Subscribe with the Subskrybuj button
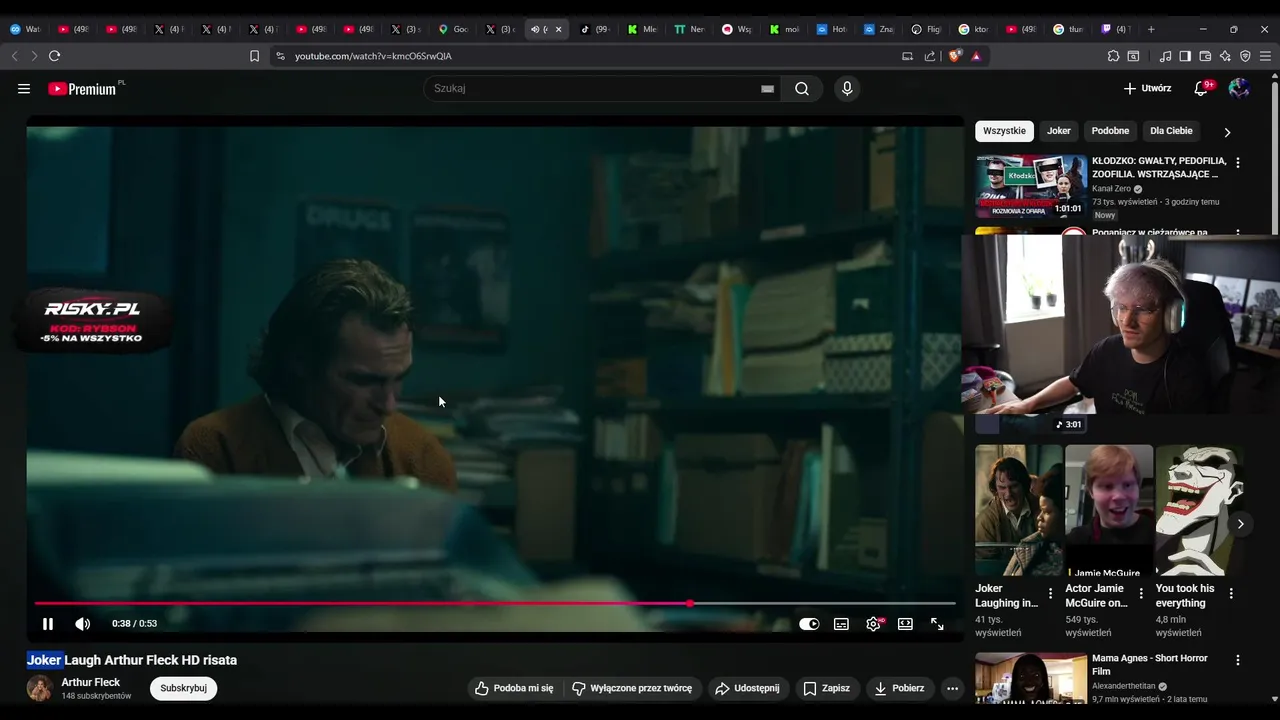This screenshot has width=1280, height=720. [183, 688]
